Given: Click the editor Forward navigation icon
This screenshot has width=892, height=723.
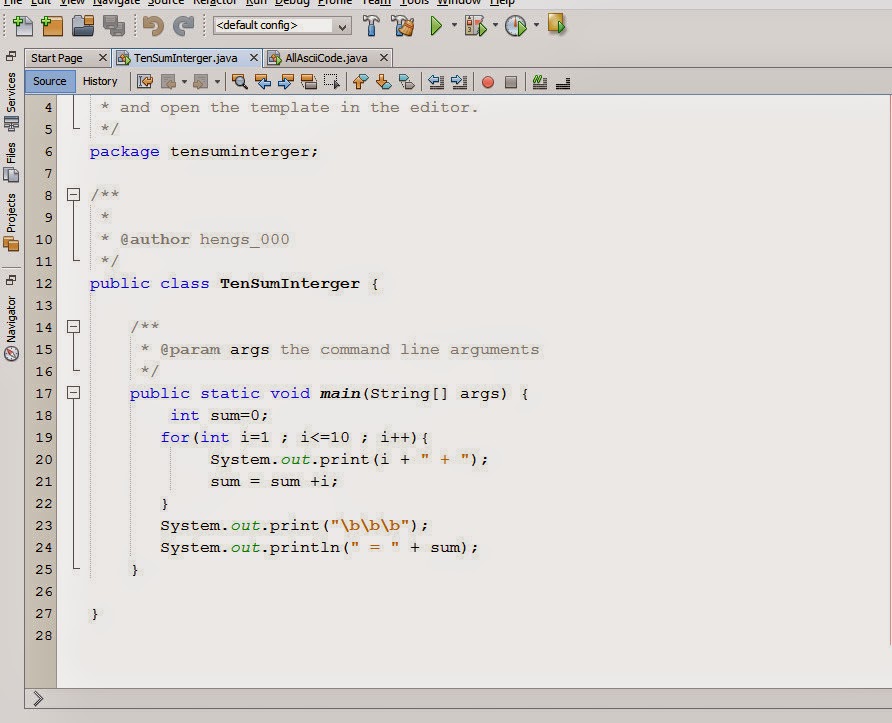Looking at the screenshot, I should 200,82.
